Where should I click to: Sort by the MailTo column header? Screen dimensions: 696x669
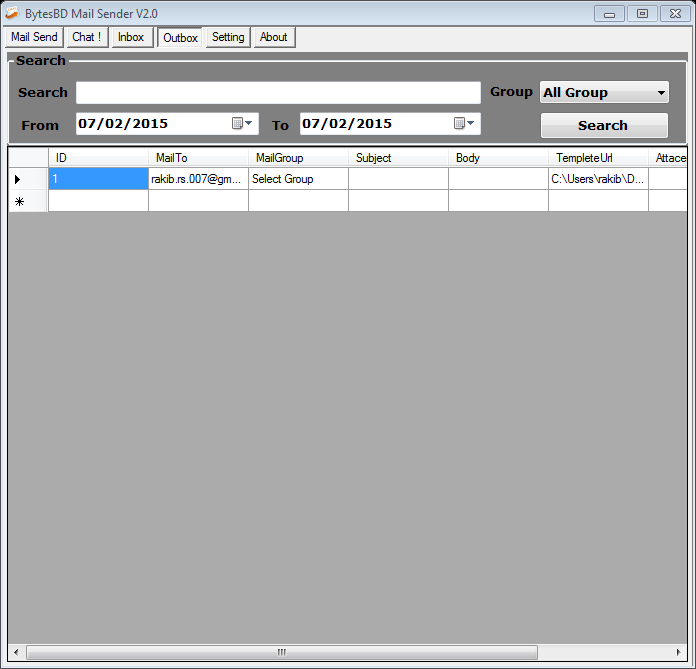coord(198,158)
